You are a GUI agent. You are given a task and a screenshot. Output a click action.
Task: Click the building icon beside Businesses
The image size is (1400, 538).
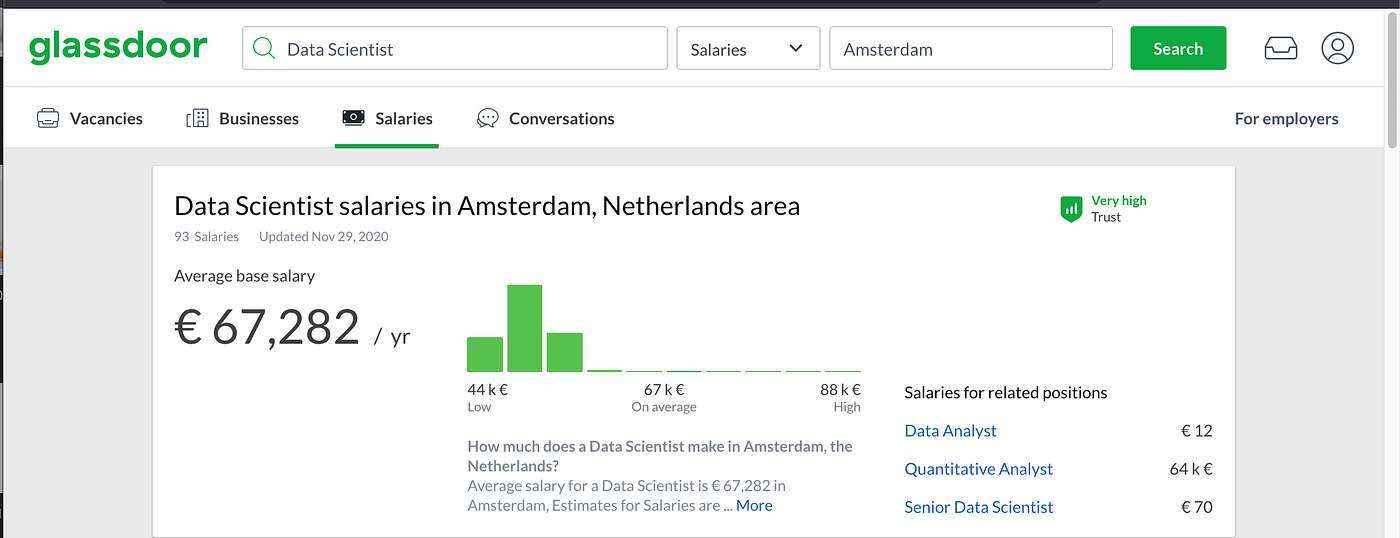pyautogui.click(x=197, y=118)
